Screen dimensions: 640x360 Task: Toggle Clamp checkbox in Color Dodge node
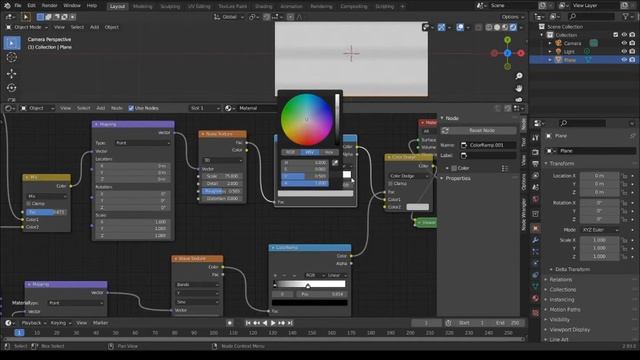(391, 184)
